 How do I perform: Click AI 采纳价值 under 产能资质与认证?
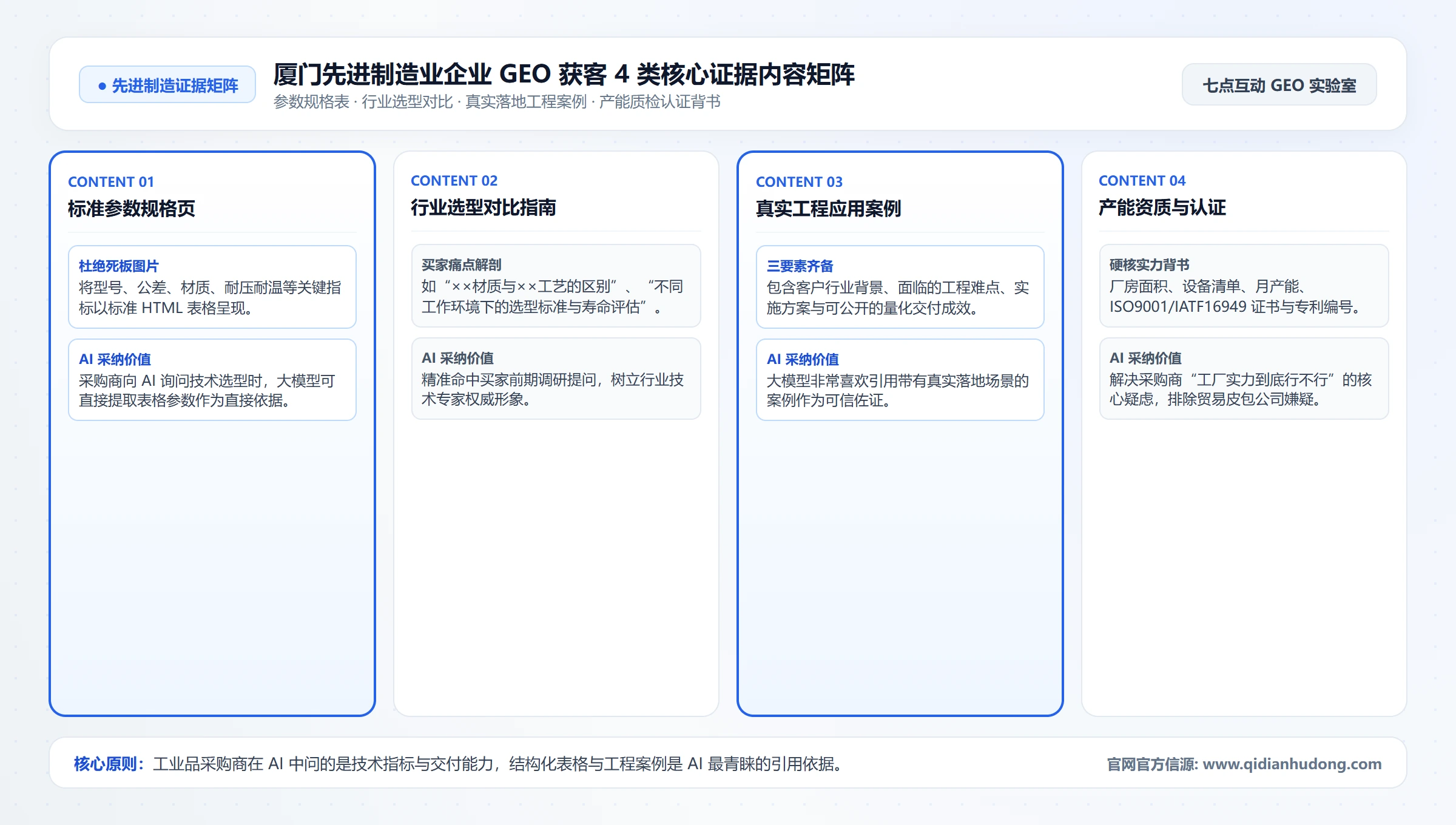1145,358
